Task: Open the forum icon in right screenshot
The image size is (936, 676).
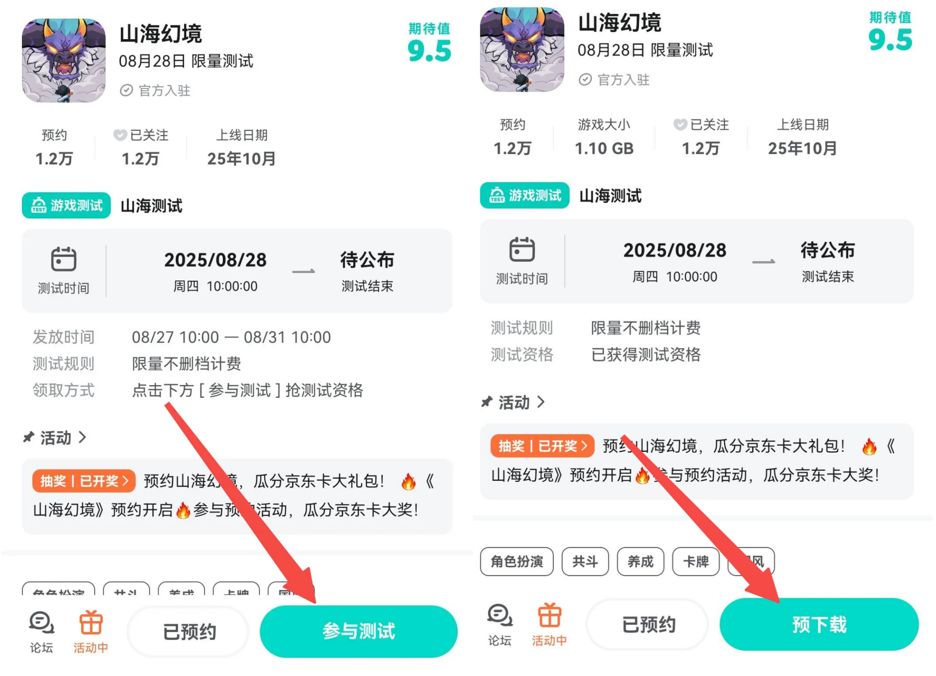Action: [500, 624]
